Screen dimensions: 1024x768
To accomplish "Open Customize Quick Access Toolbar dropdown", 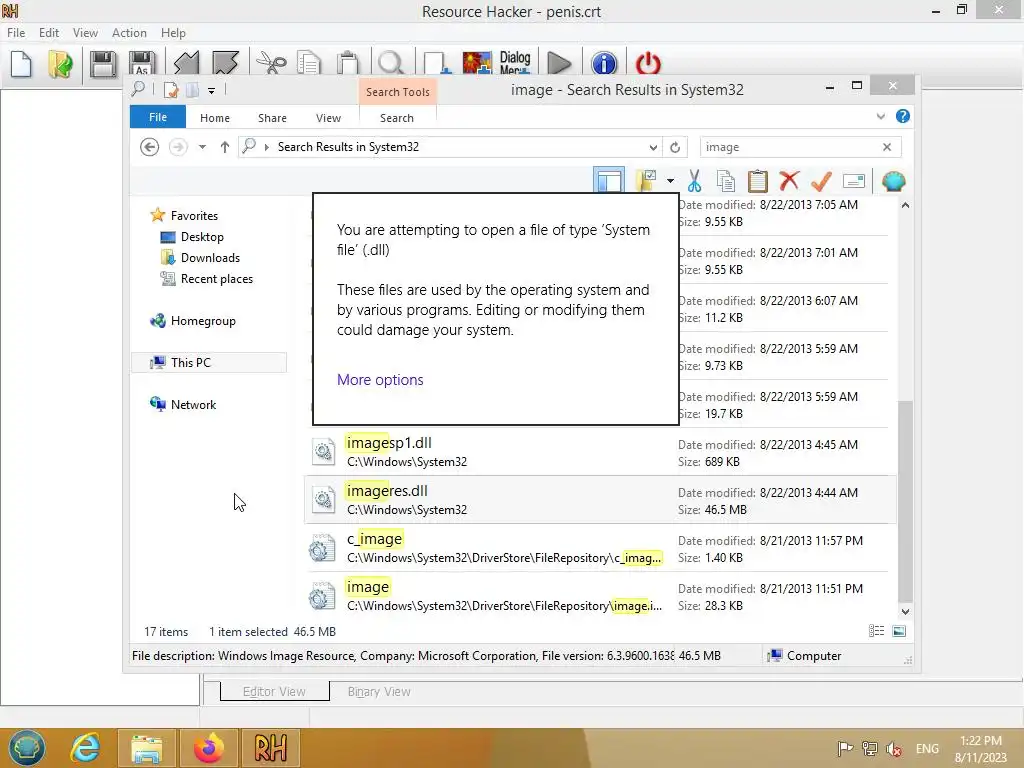I will [212, 91].
